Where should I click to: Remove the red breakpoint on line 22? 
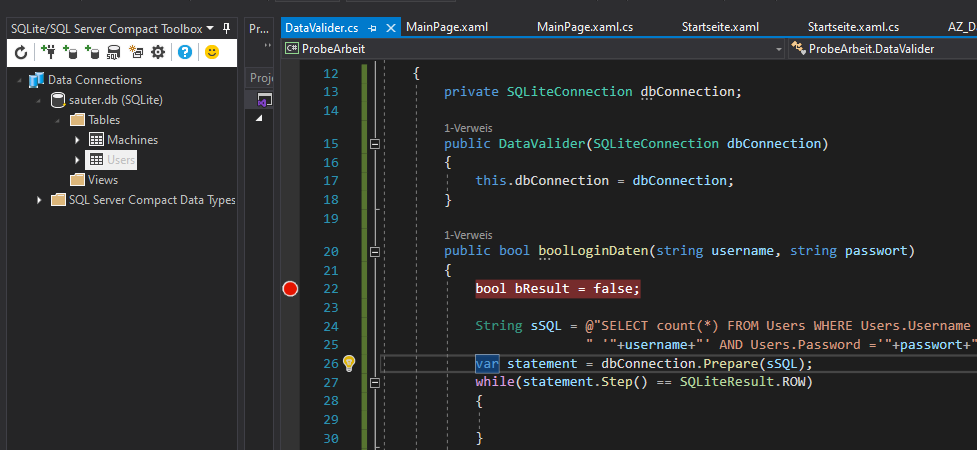tap(290, 289)
